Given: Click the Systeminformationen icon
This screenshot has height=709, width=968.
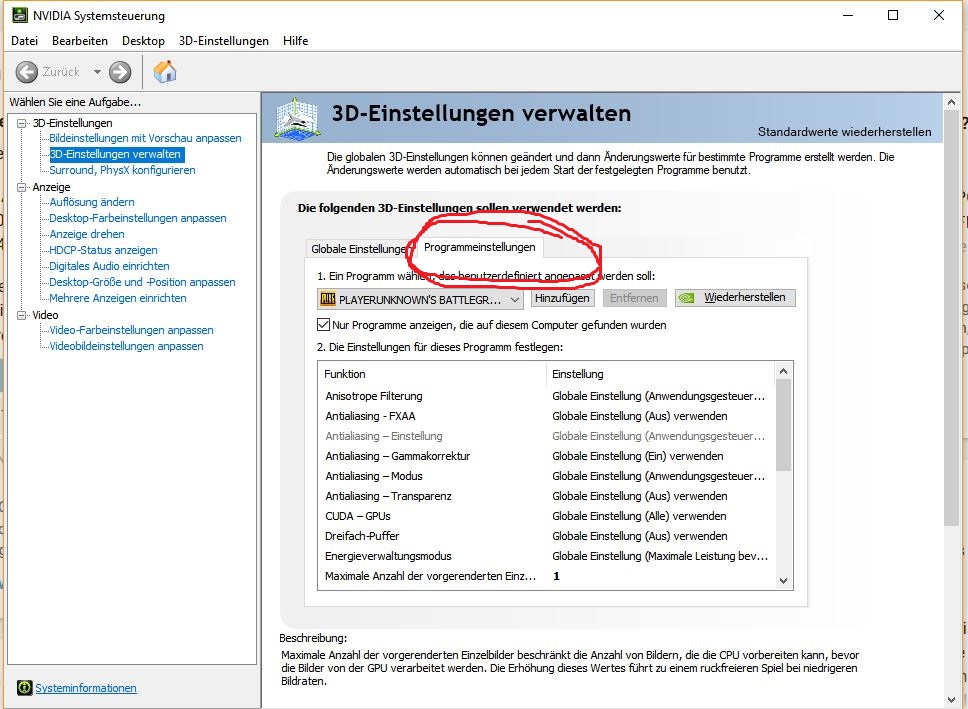Looking at the screenshot, I should tap(24, 687).
